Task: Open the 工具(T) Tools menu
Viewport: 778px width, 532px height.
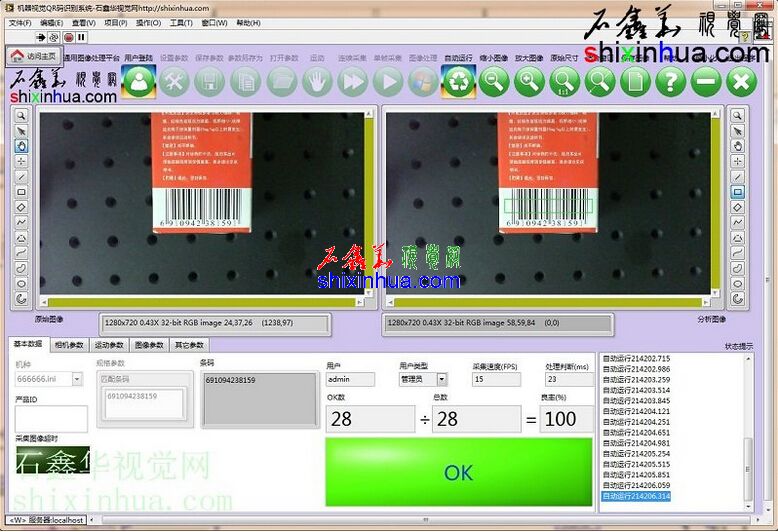Action: (181, 23)
